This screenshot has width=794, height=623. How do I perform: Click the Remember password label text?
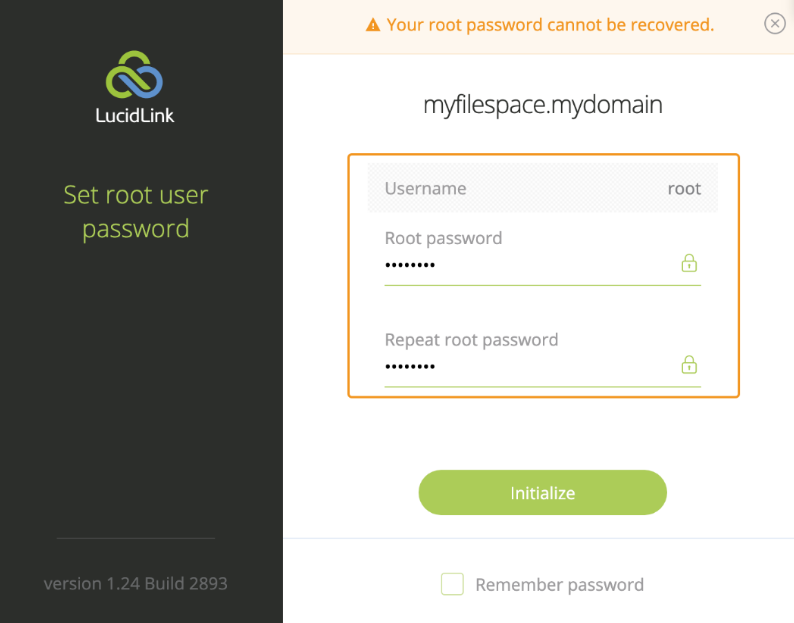(559, 585)
